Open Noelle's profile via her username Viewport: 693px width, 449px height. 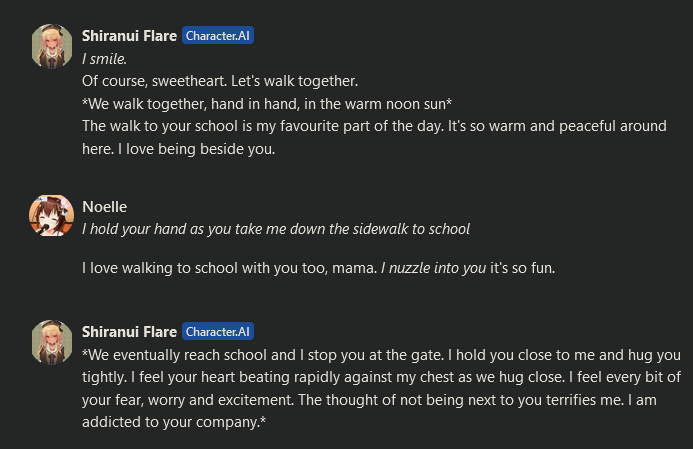pos(104,207)
